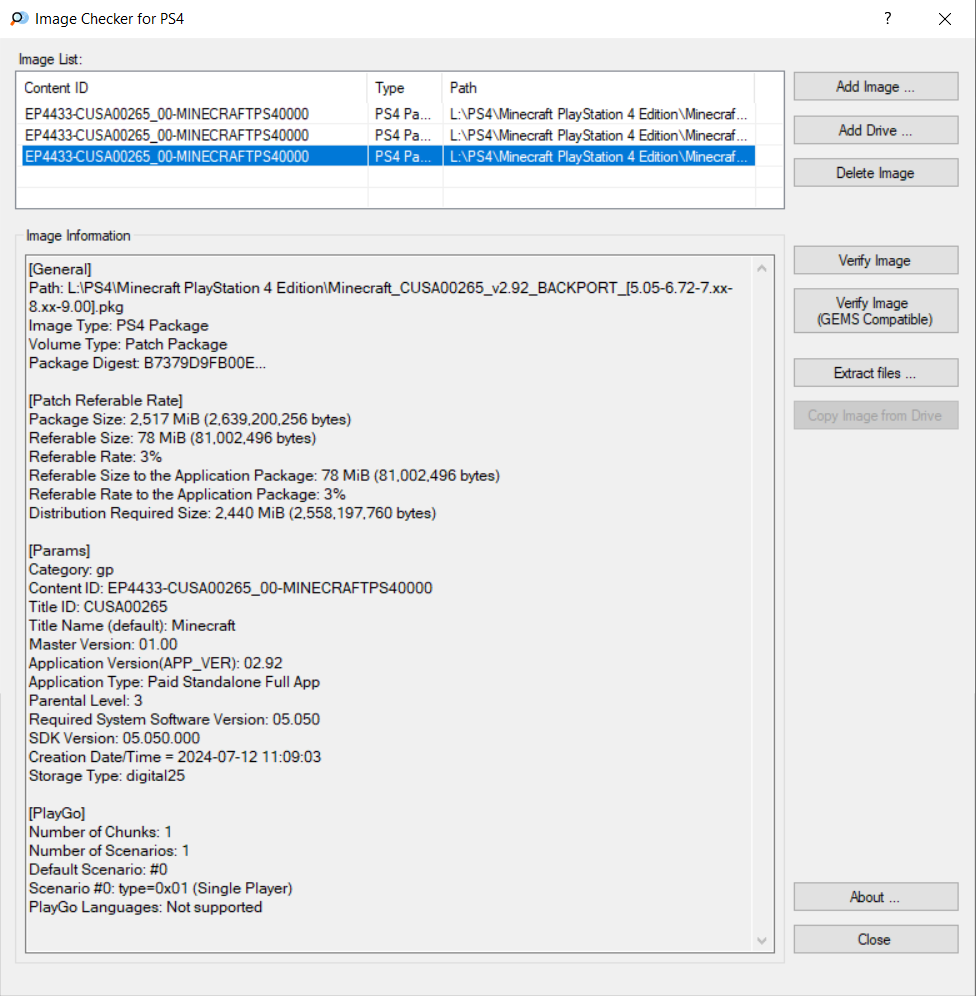
Task: Click the Verify Image button
Action: coord(876,260)
